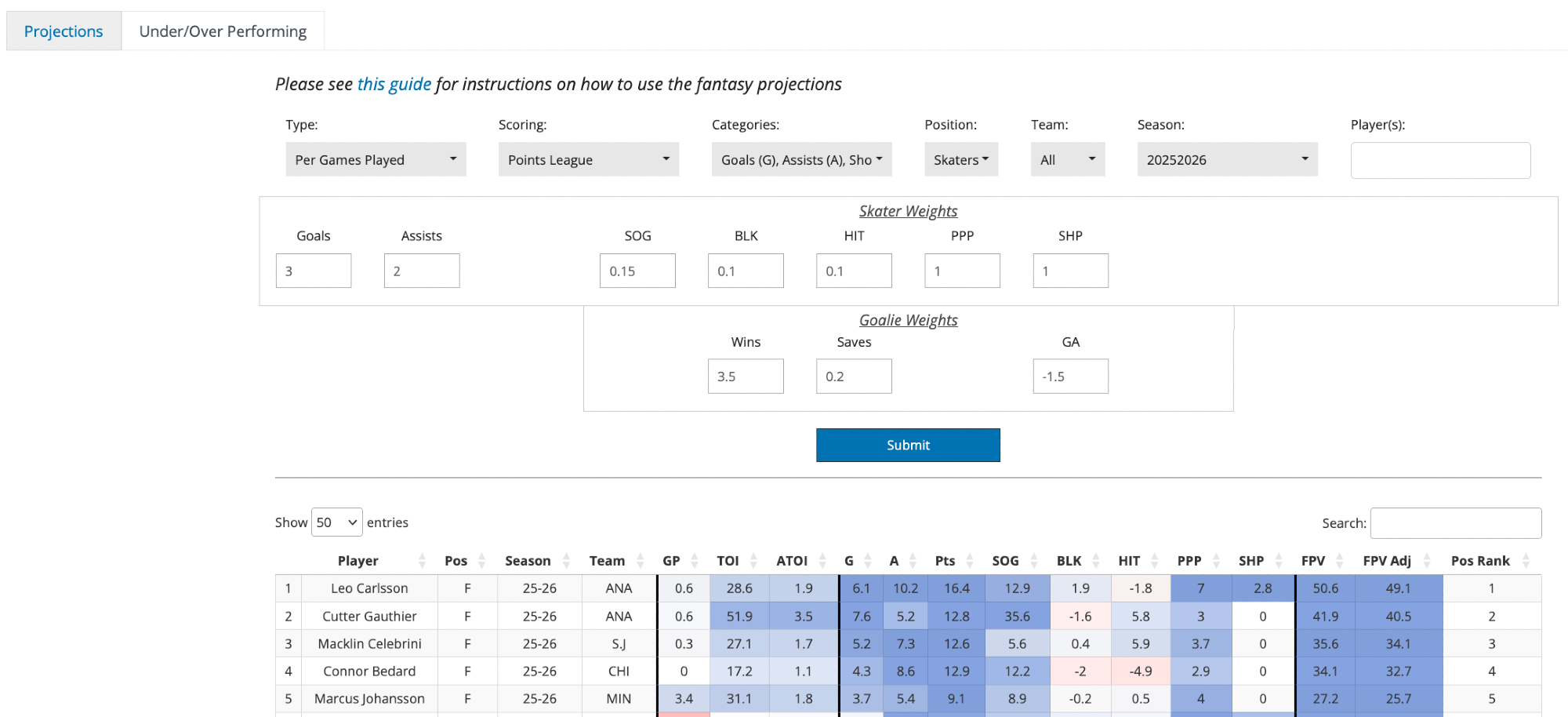Open the Season 20252026 dropdown
Screen dimensions: 1568x717
(1227, 159)
